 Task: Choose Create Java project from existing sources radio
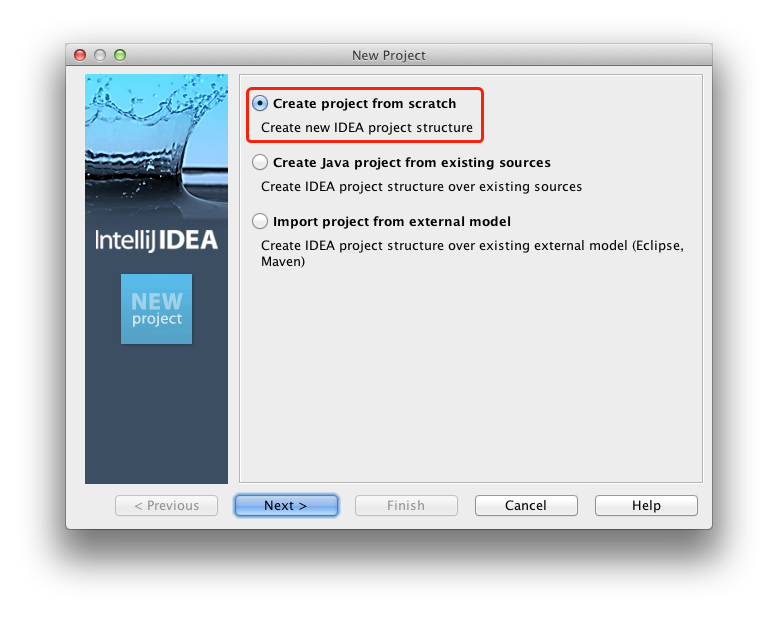[259, 162]
